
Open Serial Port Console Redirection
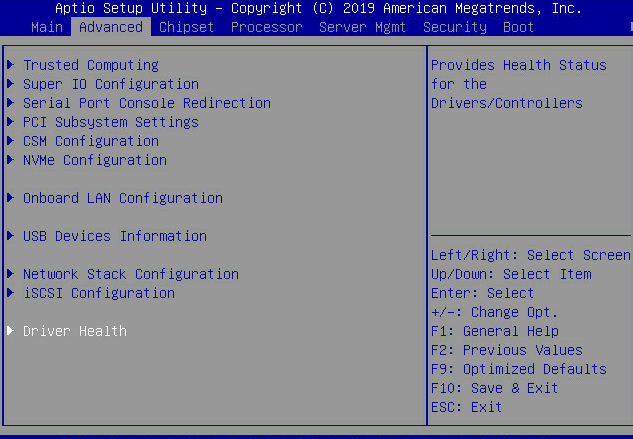pos(146,103)
